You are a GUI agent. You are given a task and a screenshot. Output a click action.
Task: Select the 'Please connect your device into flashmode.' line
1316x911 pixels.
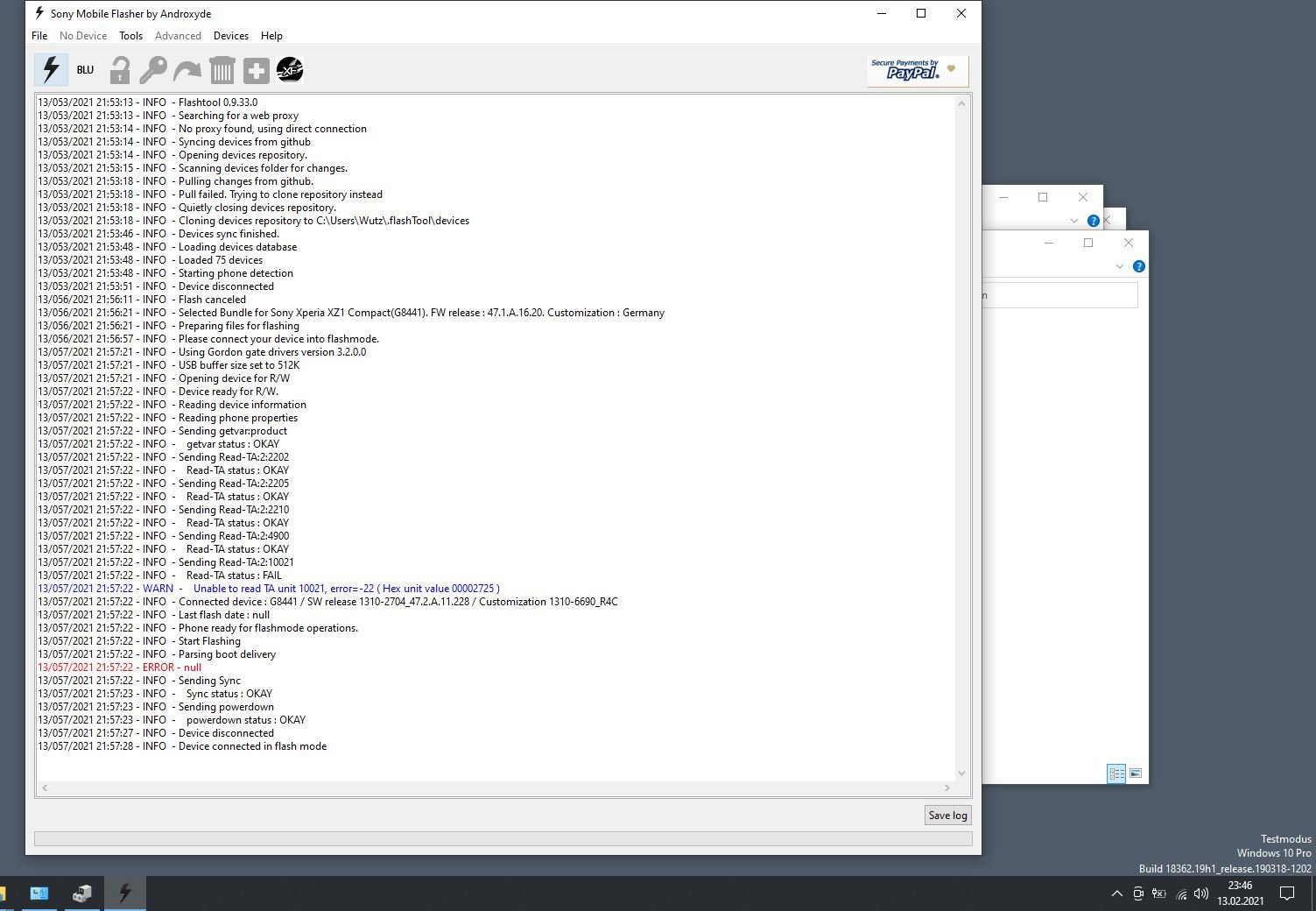[x=208, y=339]
